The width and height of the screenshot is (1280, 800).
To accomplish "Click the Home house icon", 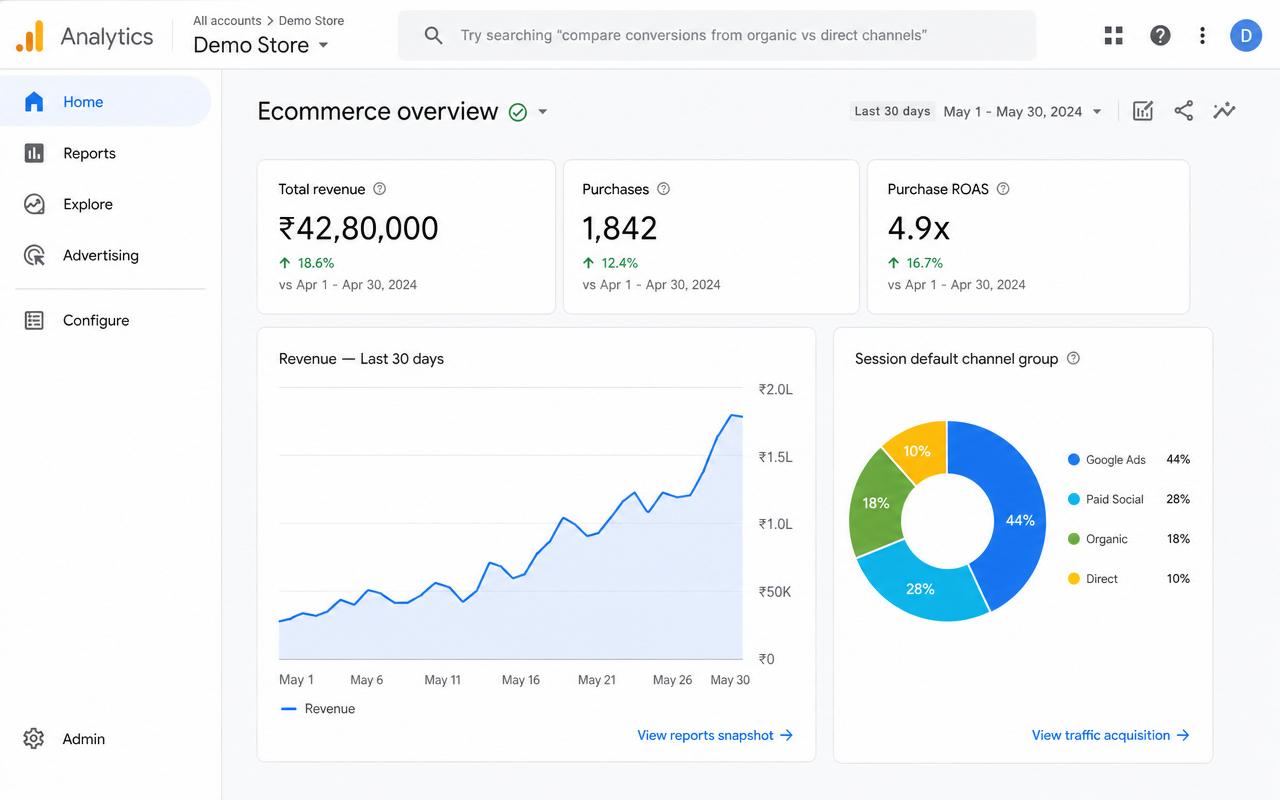I will [x=34, y=102].
